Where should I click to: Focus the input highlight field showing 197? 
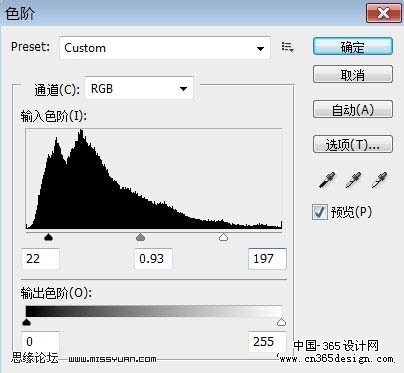pyautogui.click(x=267, y=259)
